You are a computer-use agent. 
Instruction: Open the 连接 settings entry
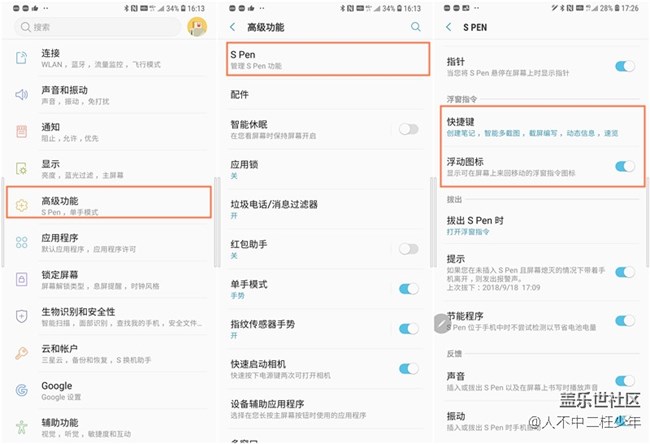coord(109,58)
